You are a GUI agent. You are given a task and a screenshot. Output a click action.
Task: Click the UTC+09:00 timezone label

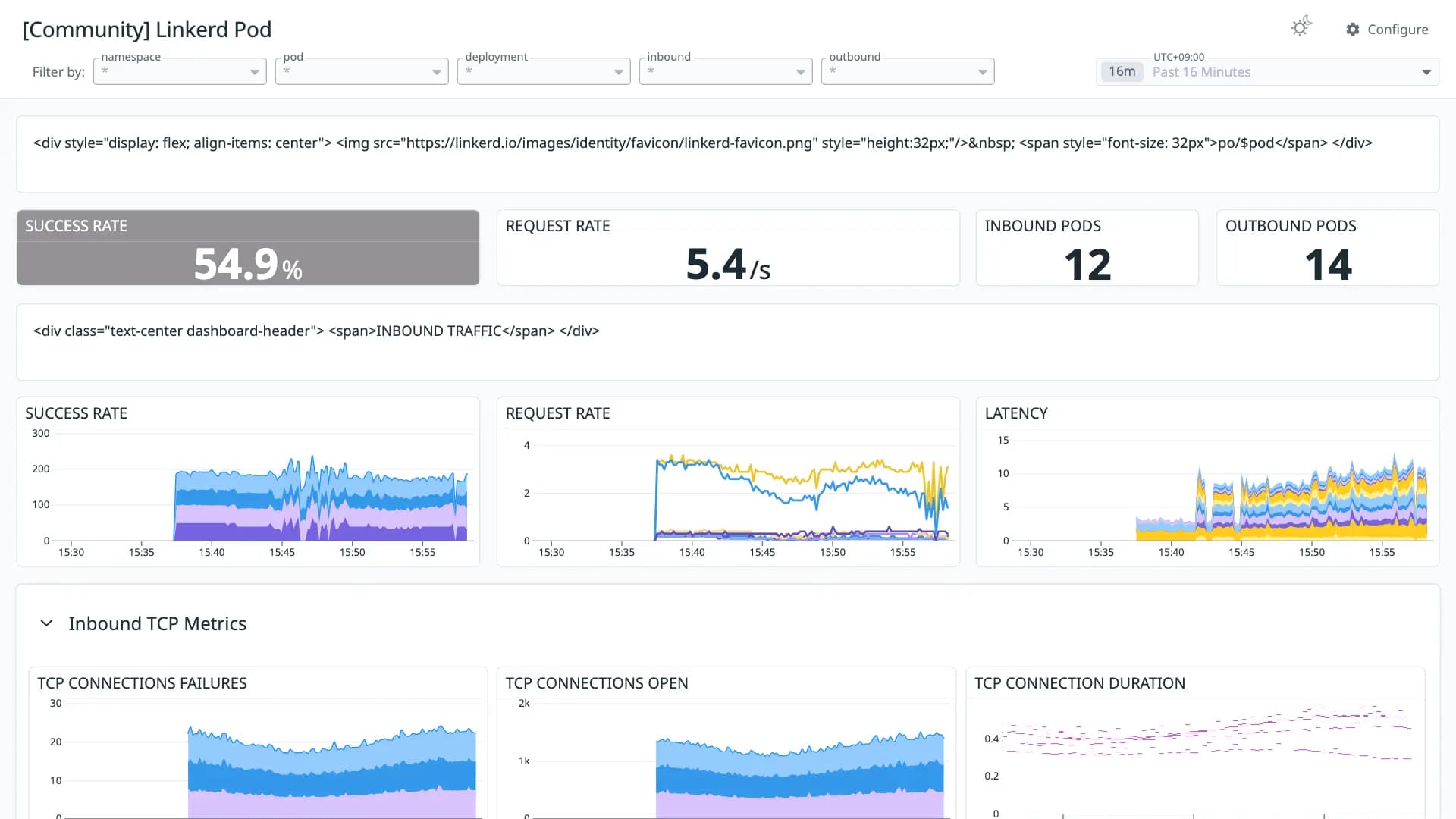pyautogui.click(x=1178, y=57)
